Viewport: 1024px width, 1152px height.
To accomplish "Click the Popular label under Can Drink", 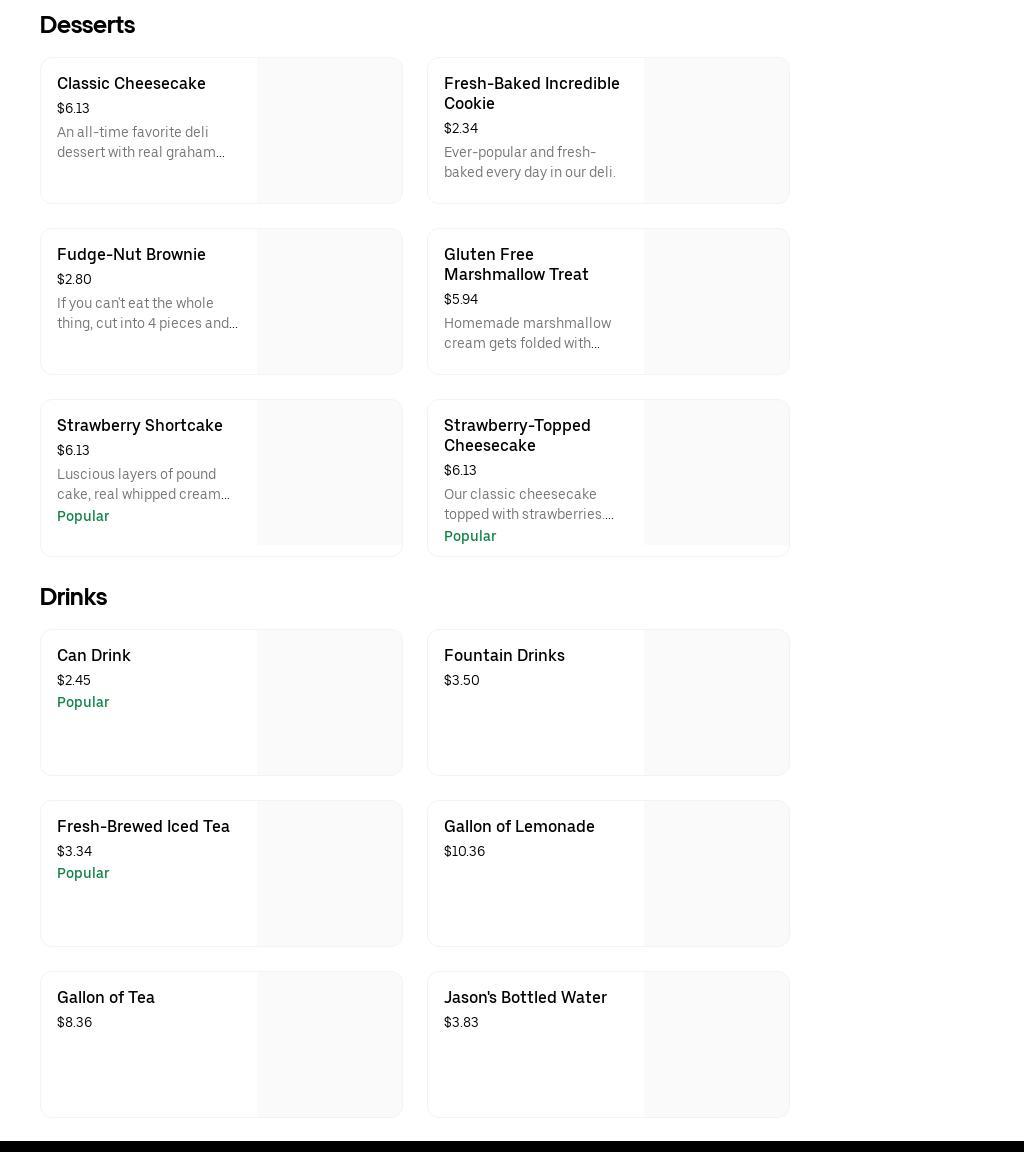I will click(83, 703).
